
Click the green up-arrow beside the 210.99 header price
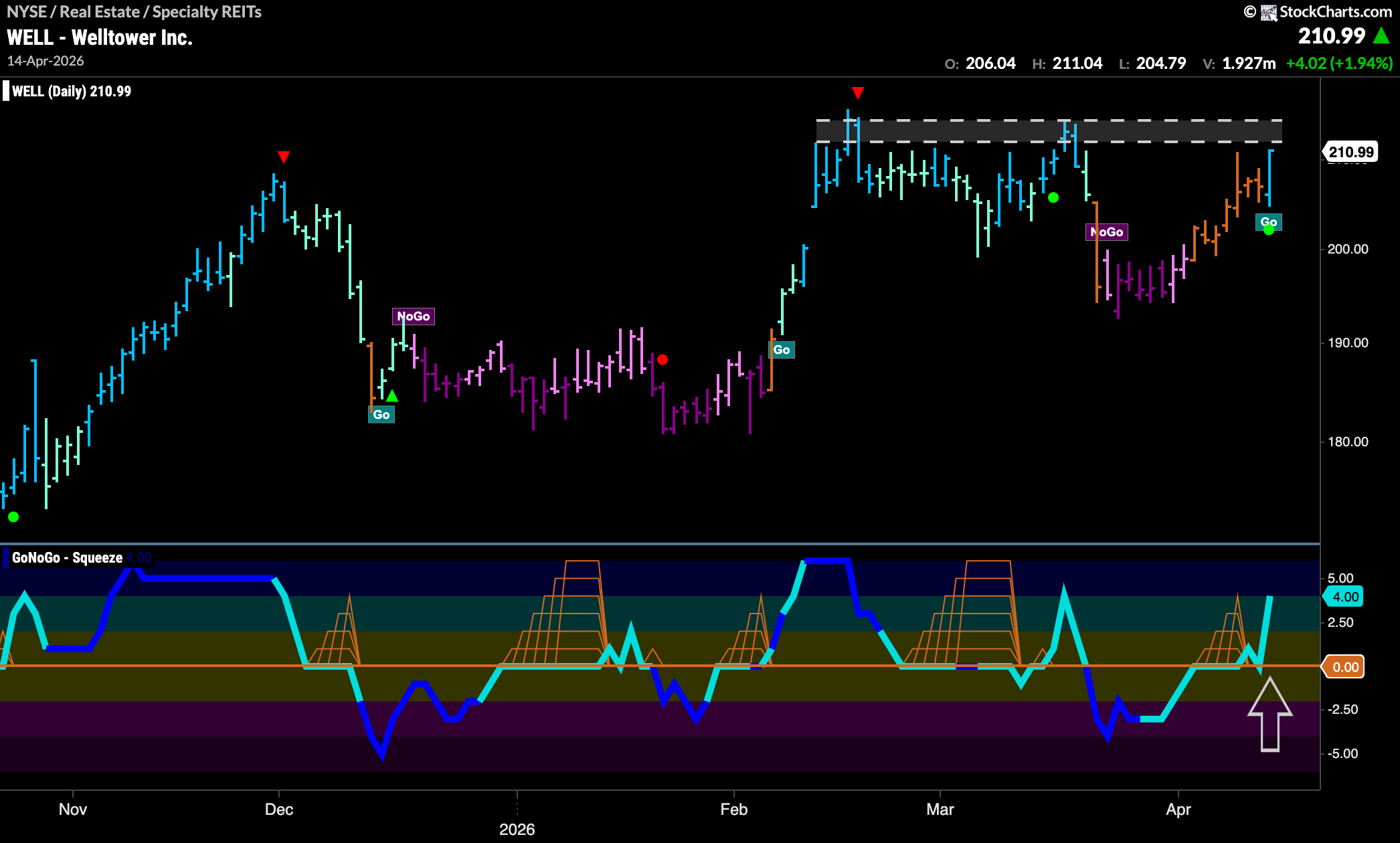(x=1381, y=35)
